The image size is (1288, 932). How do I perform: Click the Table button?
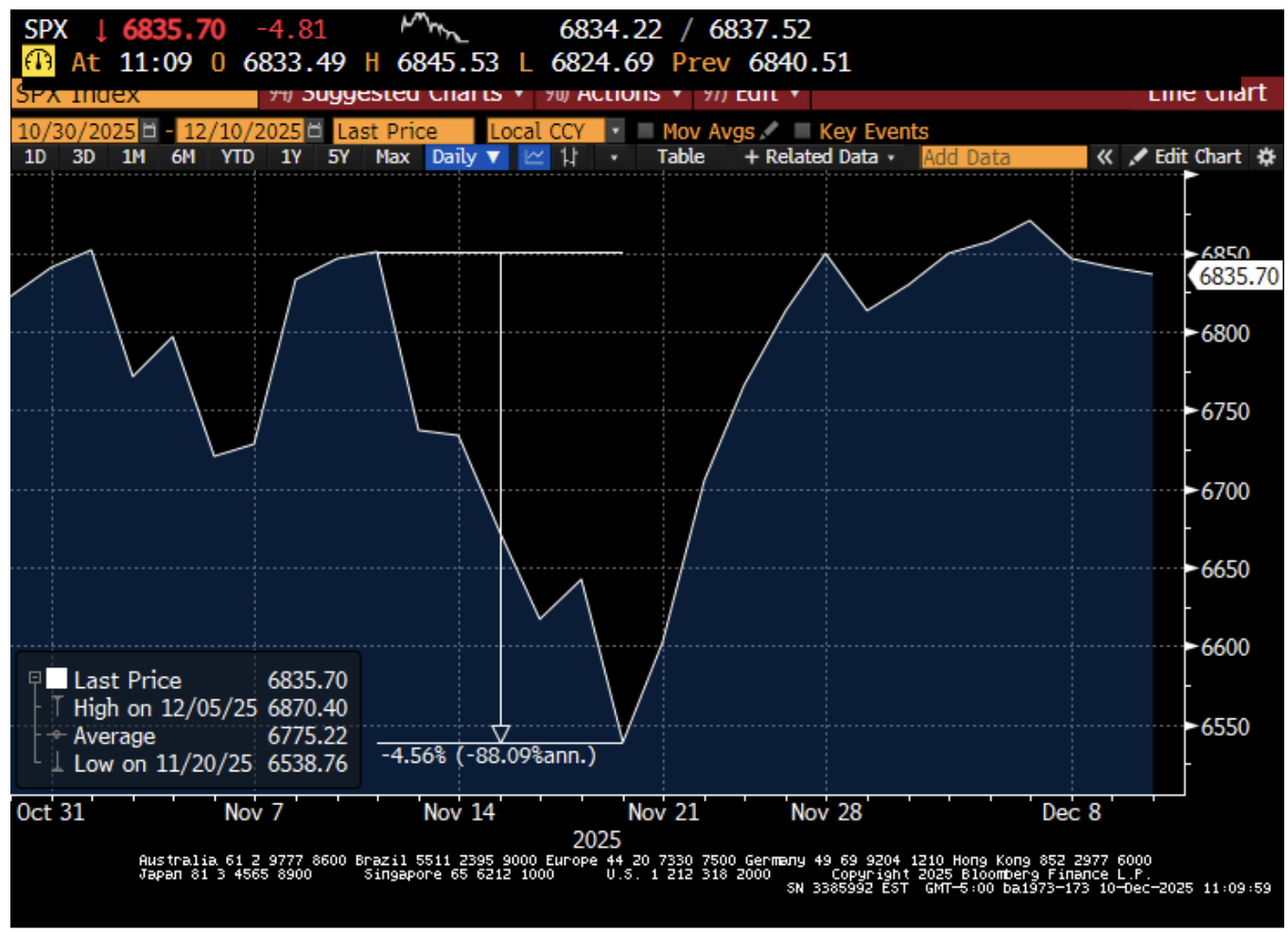pyautogui.click(x=682, y=157)
